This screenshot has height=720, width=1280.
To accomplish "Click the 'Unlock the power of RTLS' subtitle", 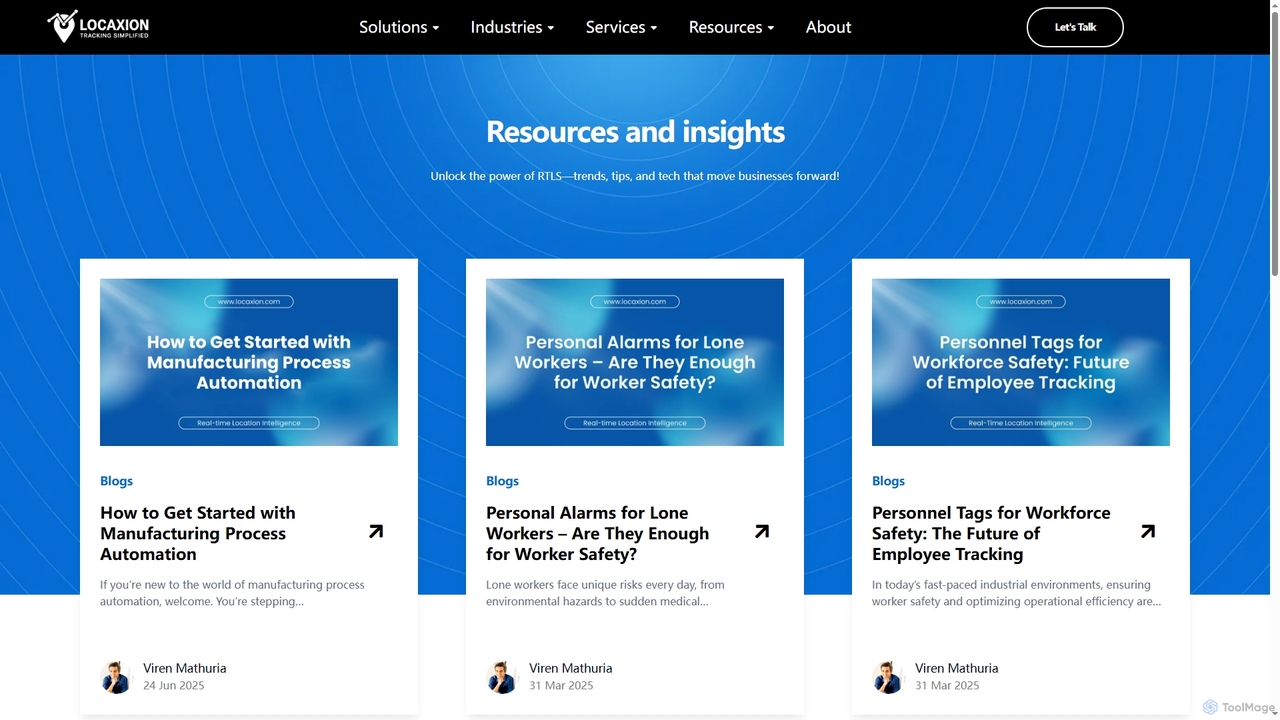I will [x=635, y=176].
